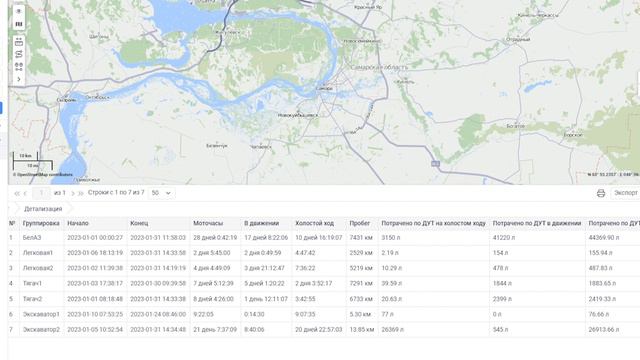Click Экскаватор2 idle time 20 дней 22:57:03
The width and height of the screenshot is (640, 360).
pos(319,329)
